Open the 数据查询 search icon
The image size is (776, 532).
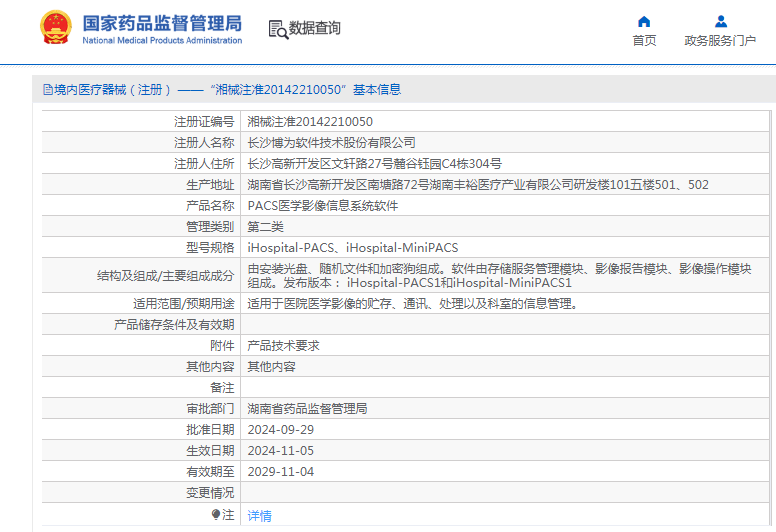[x=278, y=29]
